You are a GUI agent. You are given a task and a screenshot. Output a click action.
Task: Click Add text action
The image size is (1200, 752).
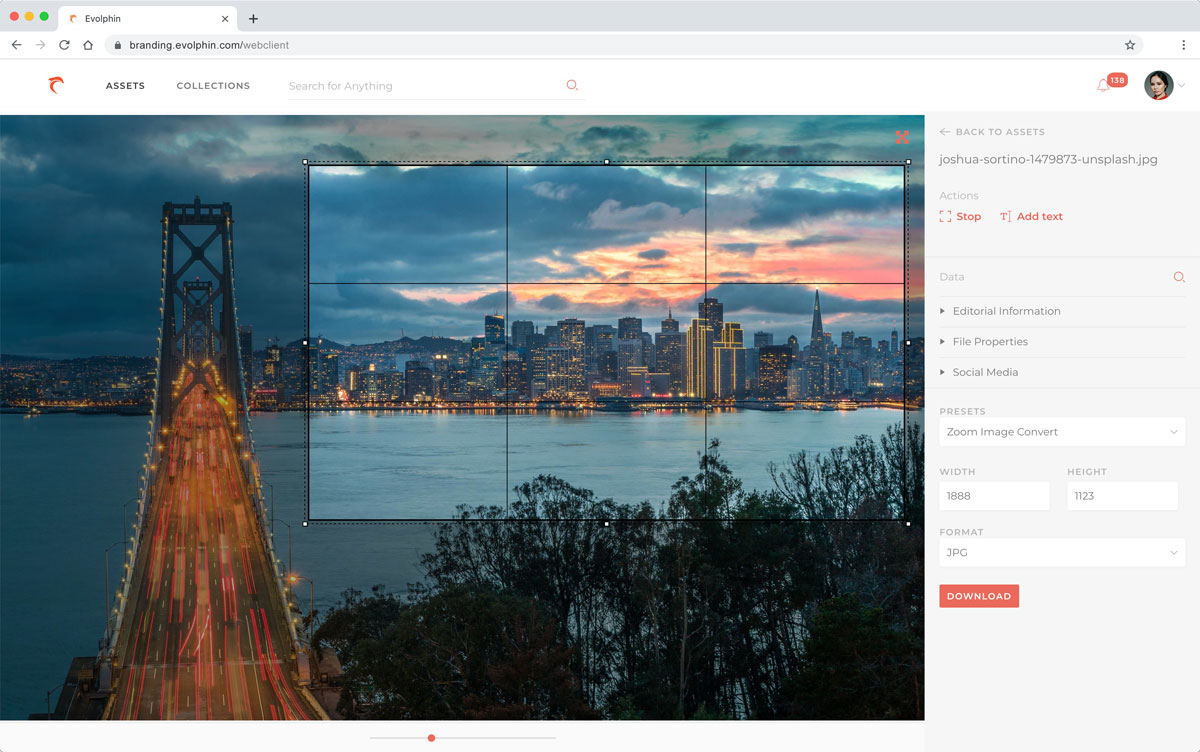tap(1031, 216)
